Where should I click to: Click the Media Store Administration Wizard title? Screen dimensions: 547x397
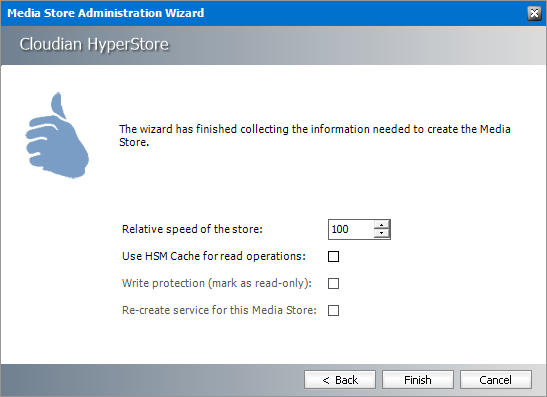tap(106, 13)
